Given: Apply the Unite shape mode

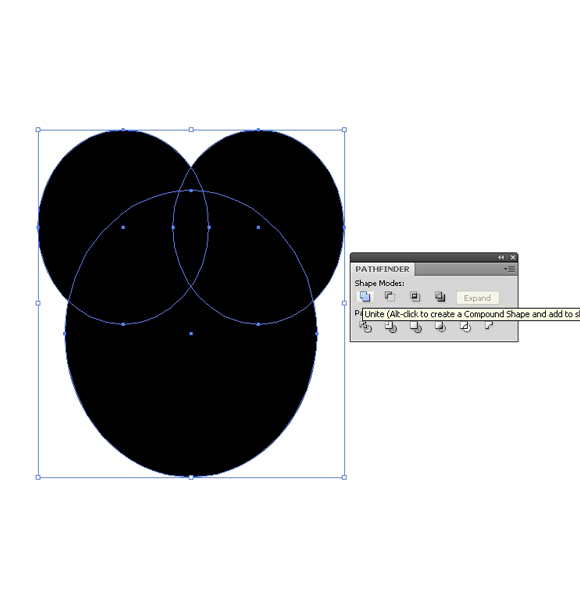Looking at the screenshot, I should (x=365, y=297).
